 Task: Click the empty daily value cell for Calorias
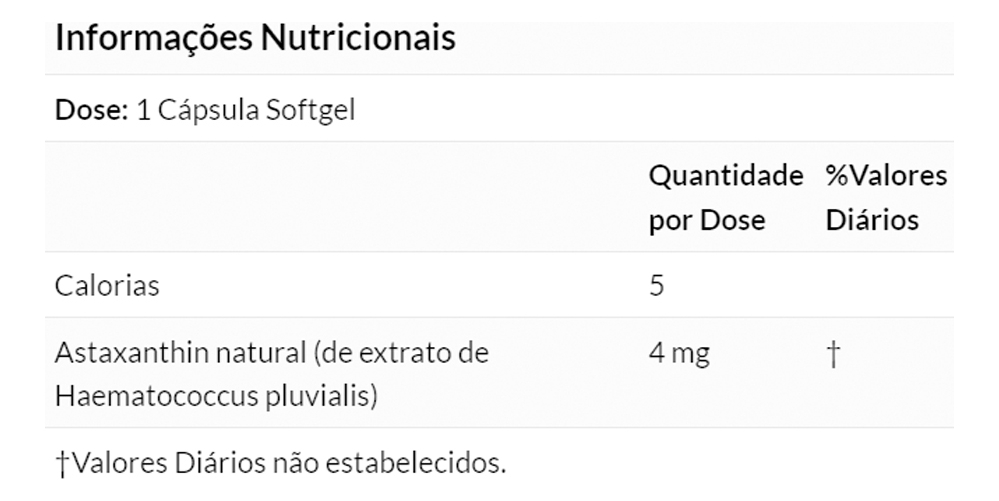coord(885,286)
